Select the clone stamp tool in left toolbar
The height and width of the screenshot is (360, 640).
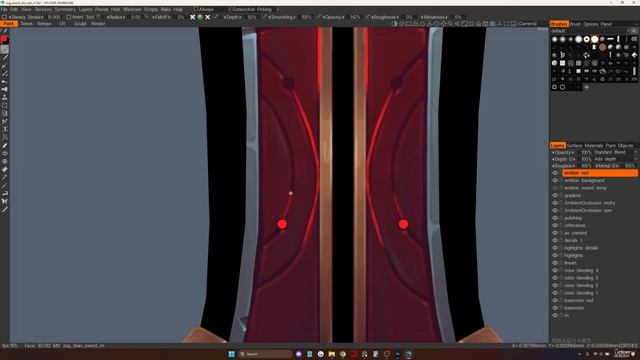coord(4,98)
